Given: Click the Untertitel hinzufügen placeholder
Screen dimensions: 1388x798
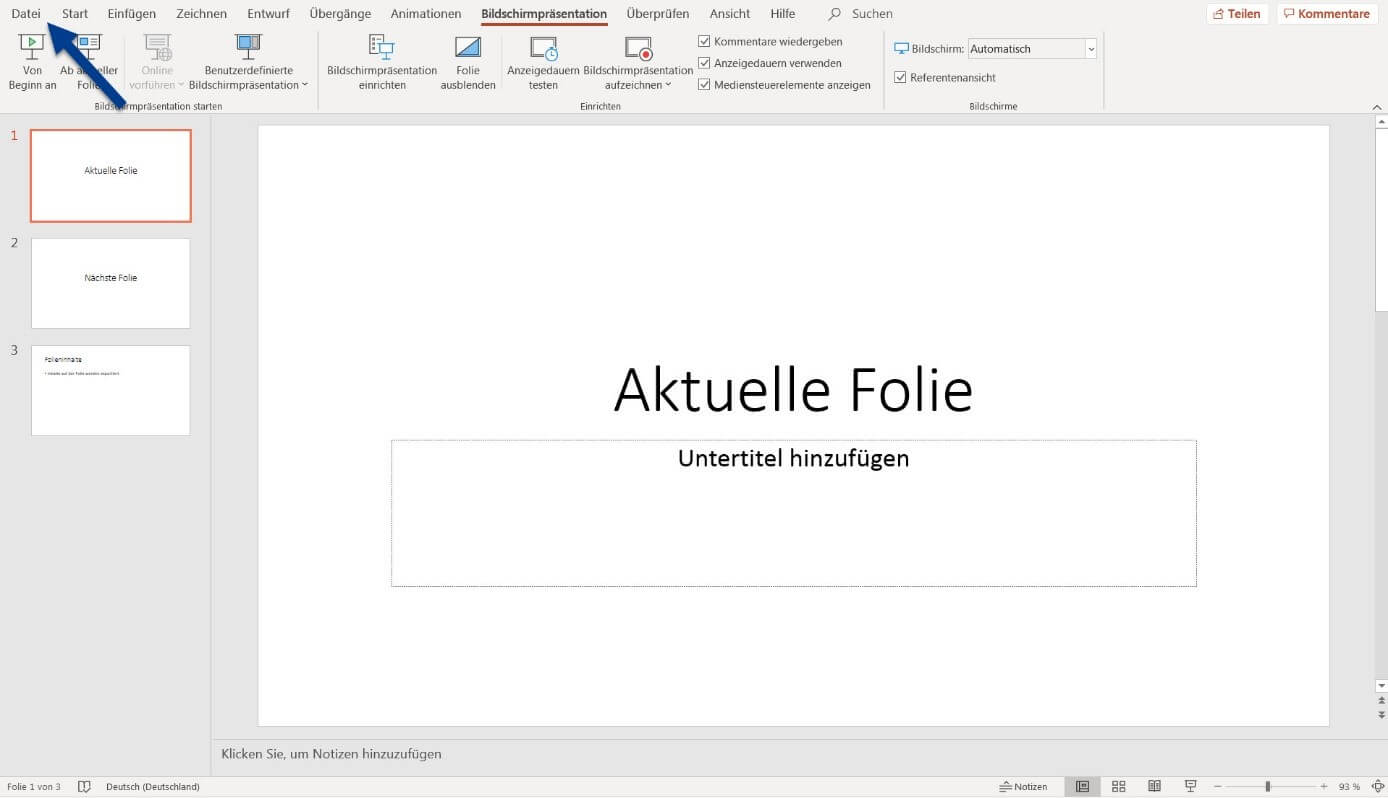Looking at the screenshot, I should click(793, 512).
